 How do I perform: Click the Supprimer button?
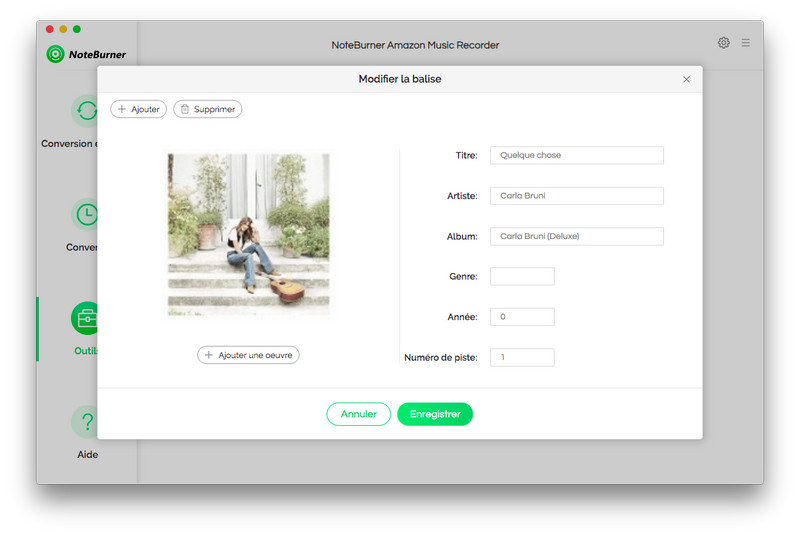(208, 109)
